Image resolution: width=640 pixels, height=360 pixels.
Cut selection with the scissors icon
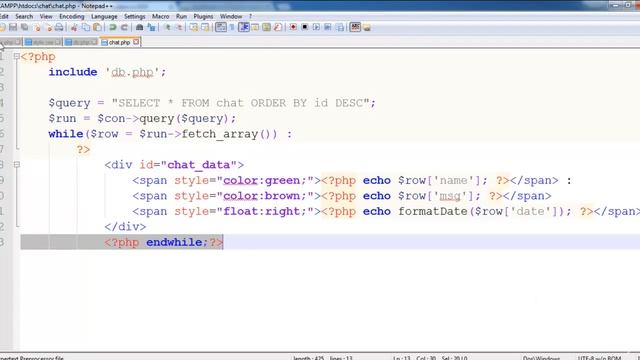[x=74, y=27]
